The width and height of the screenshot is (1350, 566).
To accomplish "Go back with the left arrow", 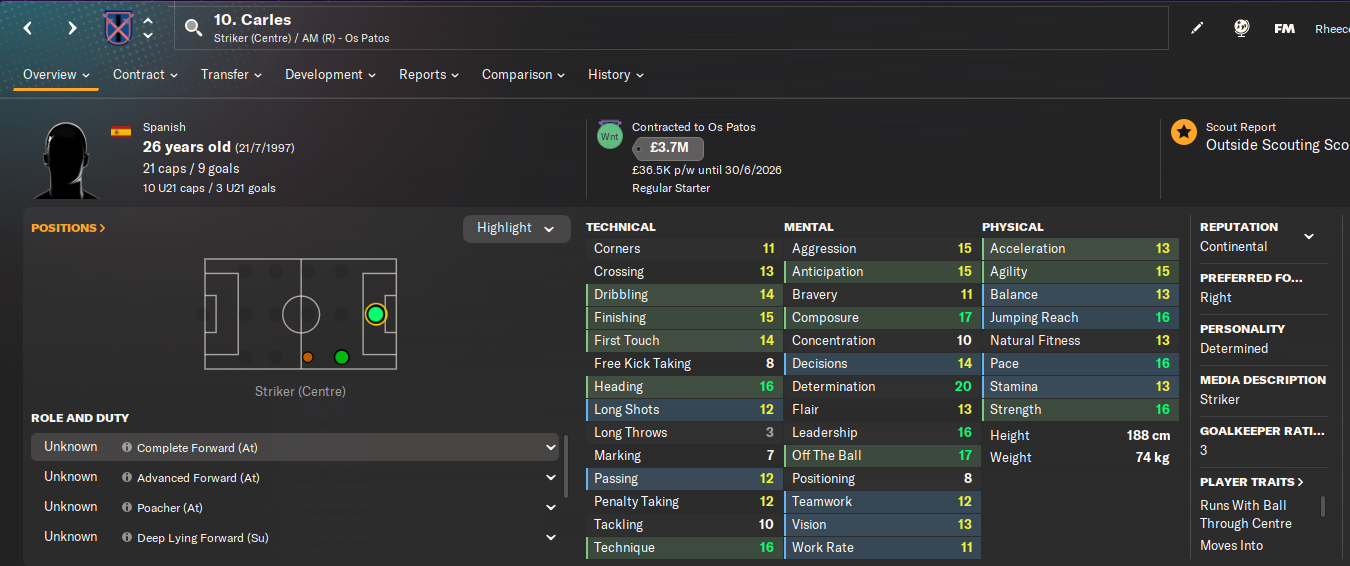I will point(28,28).
